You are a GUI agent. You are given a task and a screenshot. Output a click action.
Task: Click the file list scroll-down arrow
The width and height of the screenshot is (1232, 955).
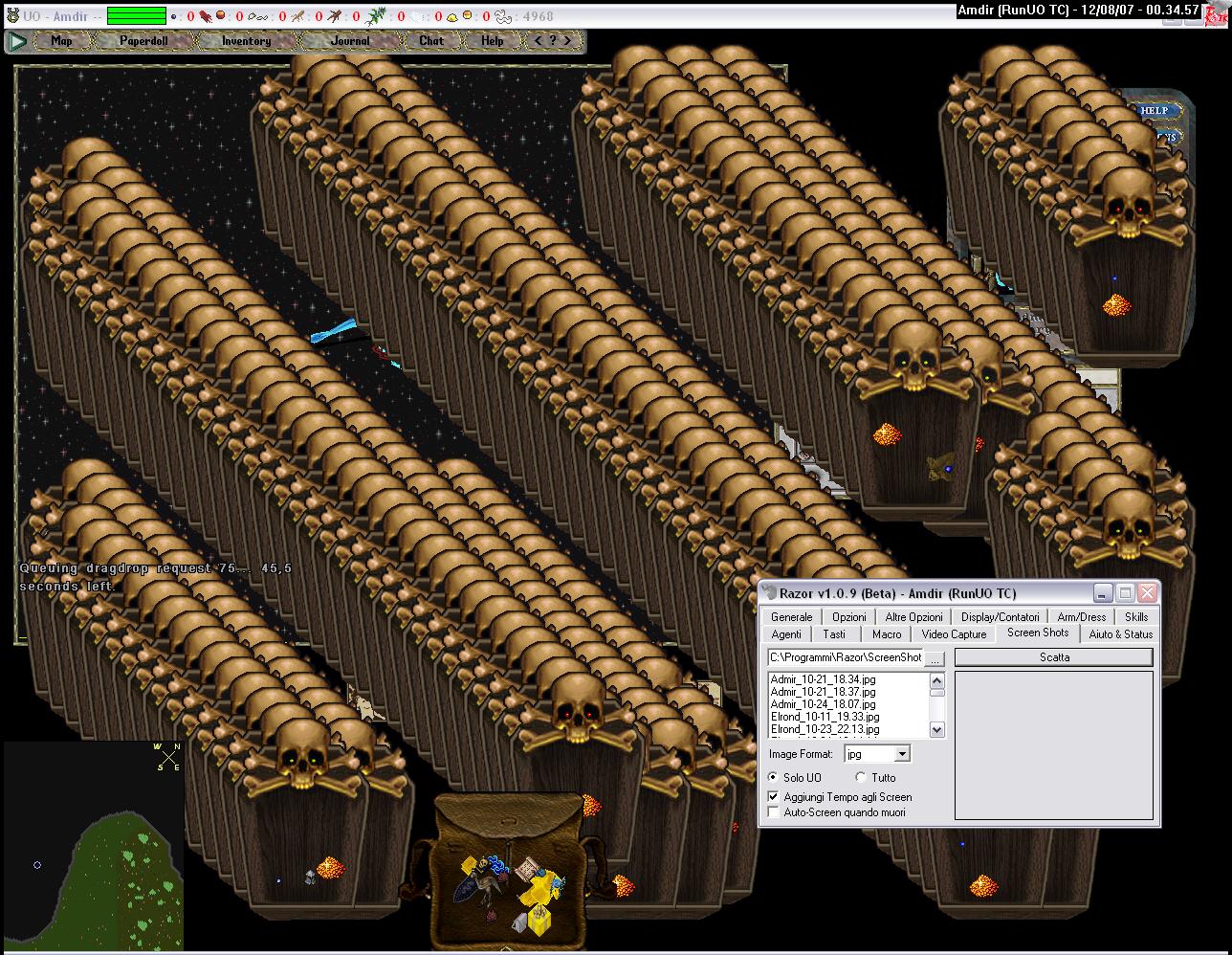(x=936, y=729)
